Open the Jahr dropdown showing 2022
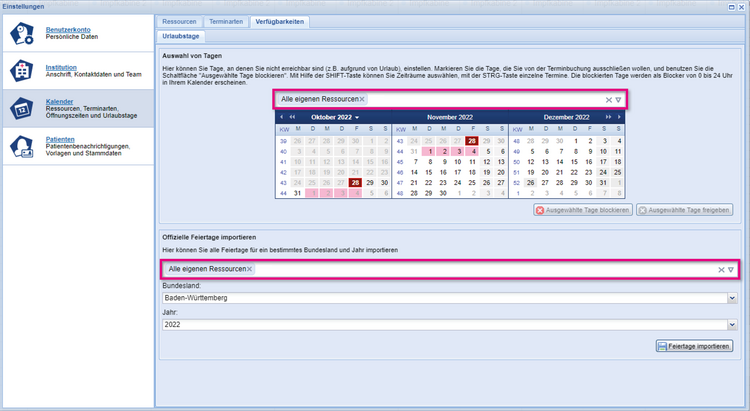The width and height of the screenshot is (750, 411). tap(732, 324)
